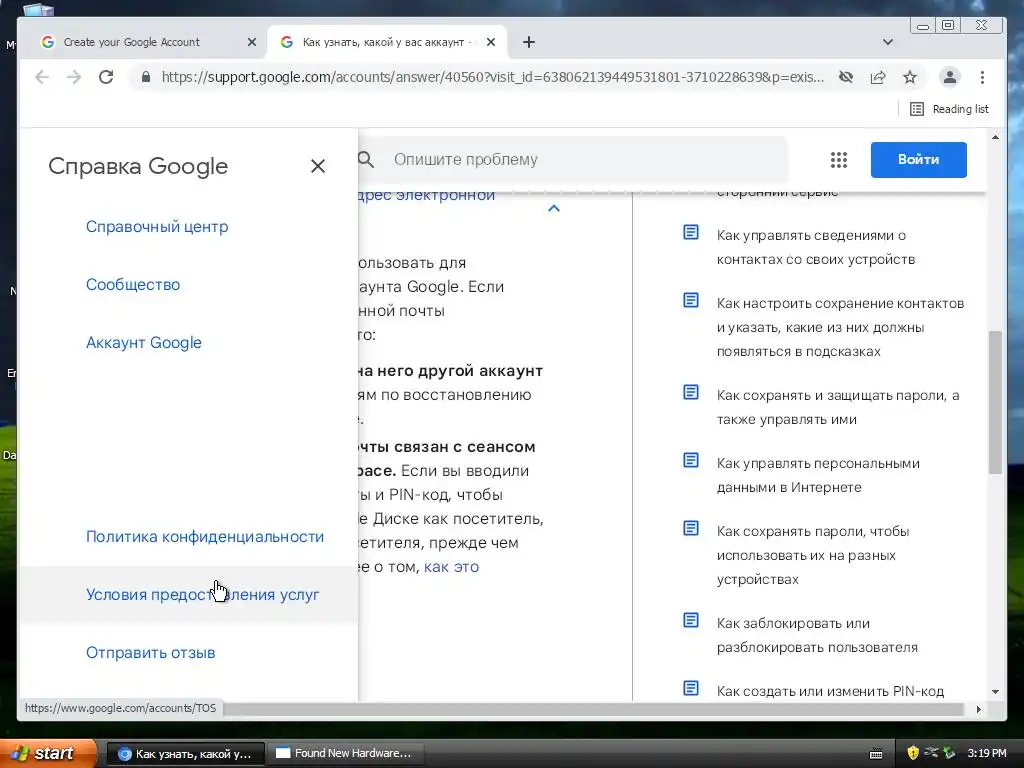Click the blue Войти button

[918, 159]
